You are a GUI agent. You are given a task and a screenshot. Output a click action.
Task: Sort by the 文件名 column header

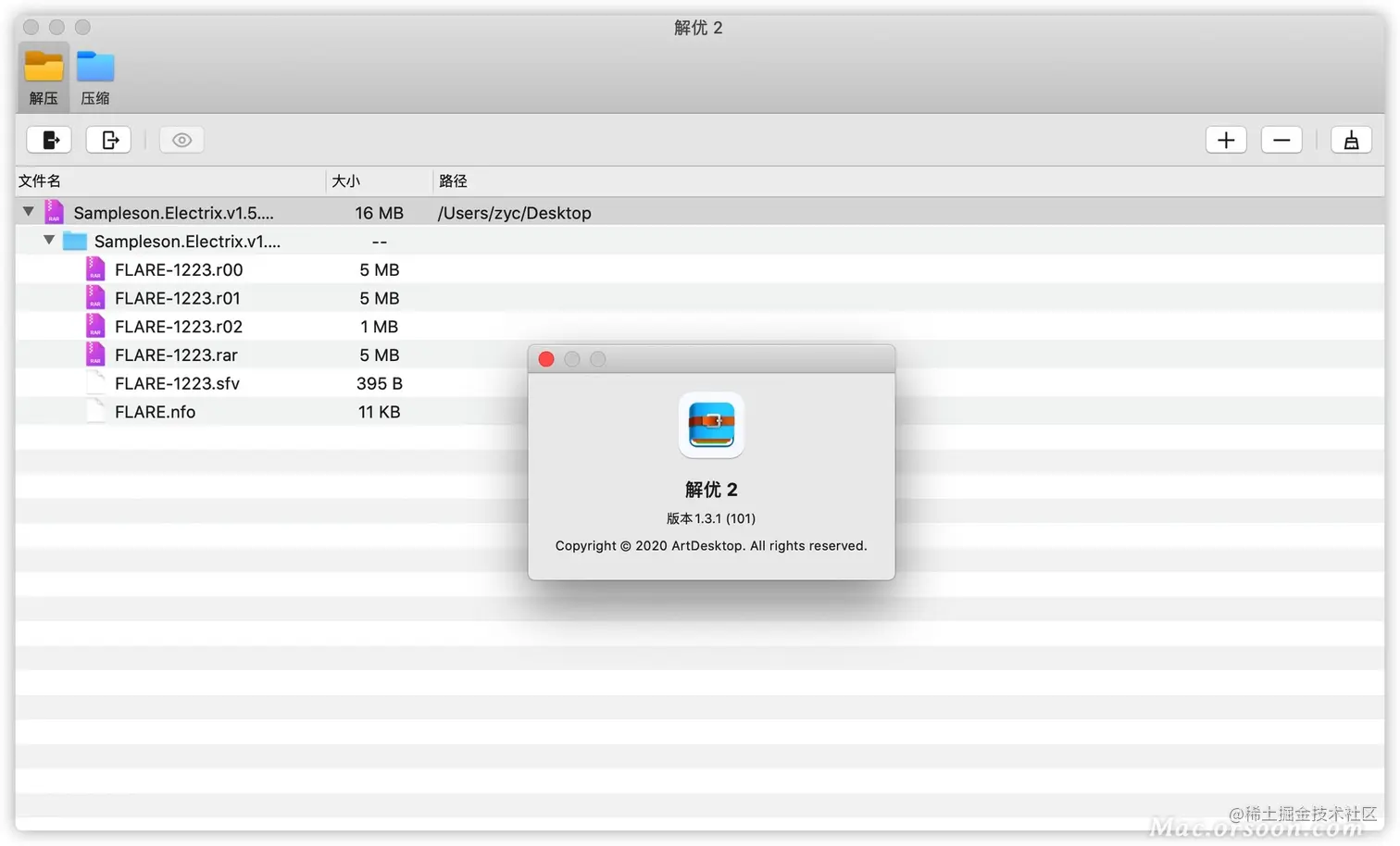170,181
